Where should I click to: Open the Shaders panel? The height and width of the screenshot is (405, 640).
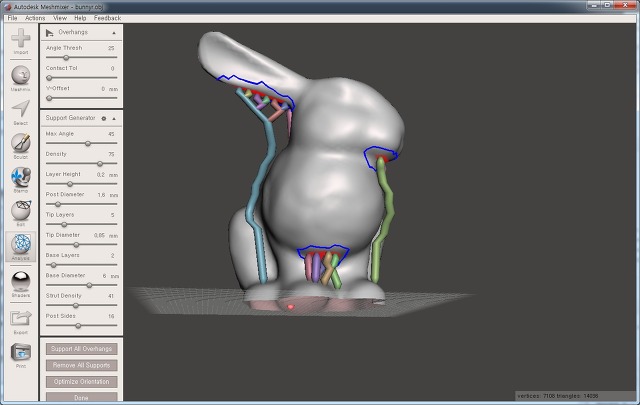click(20, 281)
